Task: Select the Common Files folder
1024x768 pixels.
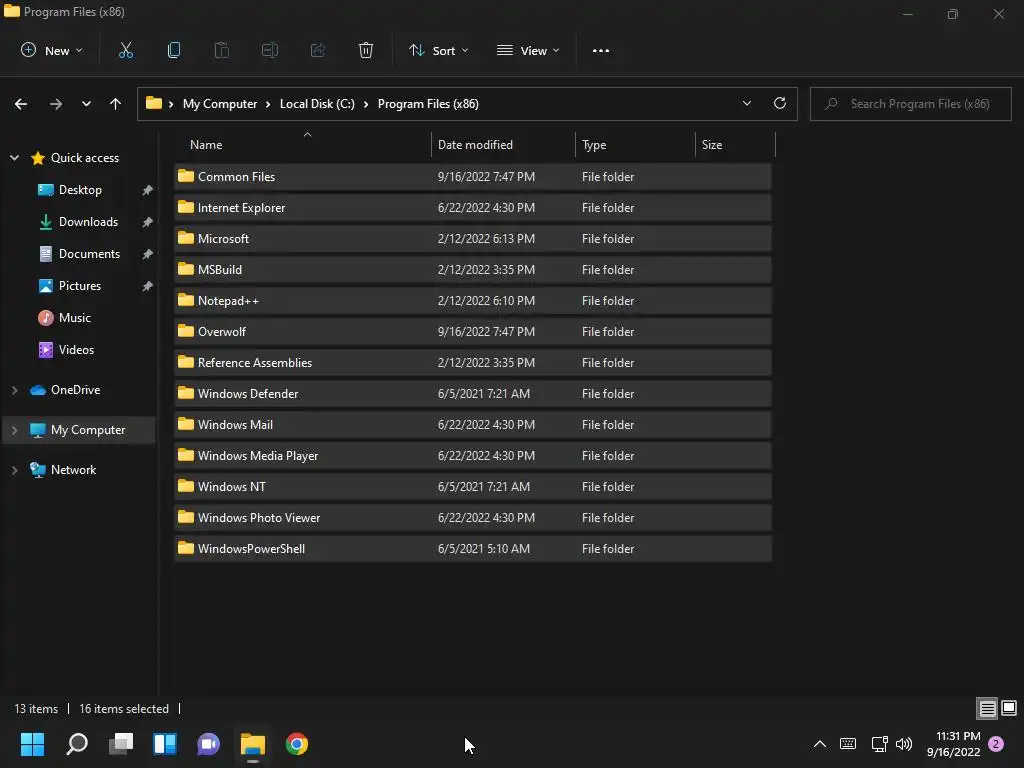Action: 473,176
